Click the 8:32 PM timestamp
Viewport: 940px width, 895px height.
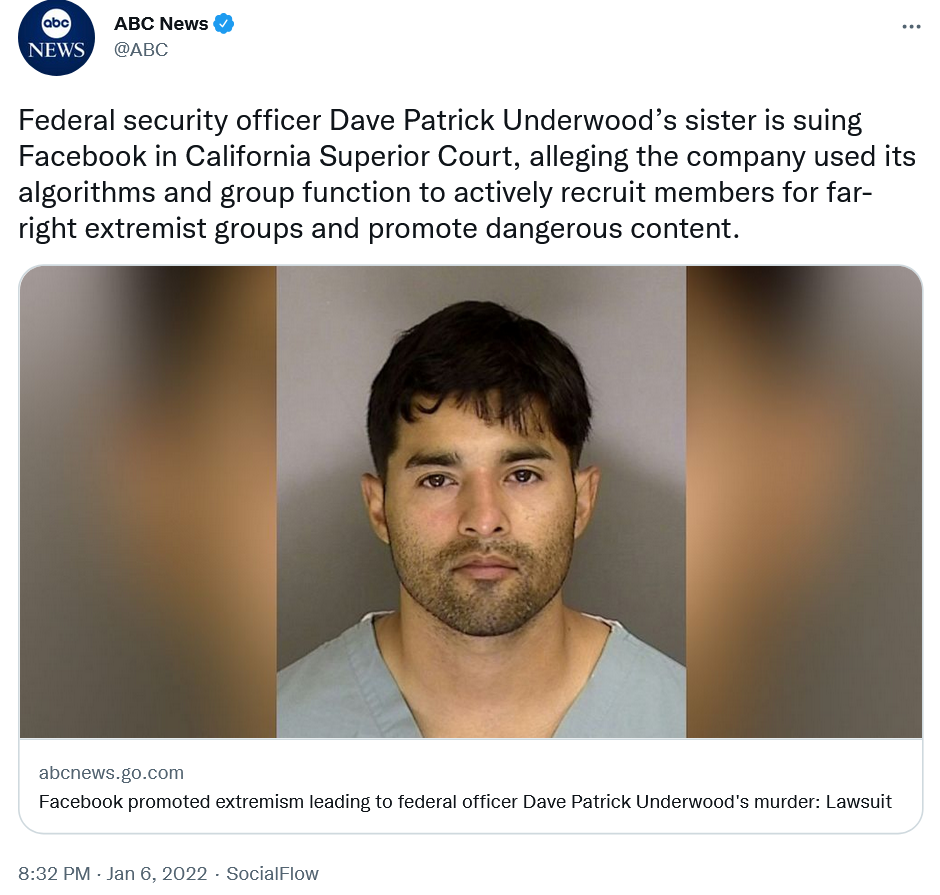pyautogui.click(x=54, y=873)
